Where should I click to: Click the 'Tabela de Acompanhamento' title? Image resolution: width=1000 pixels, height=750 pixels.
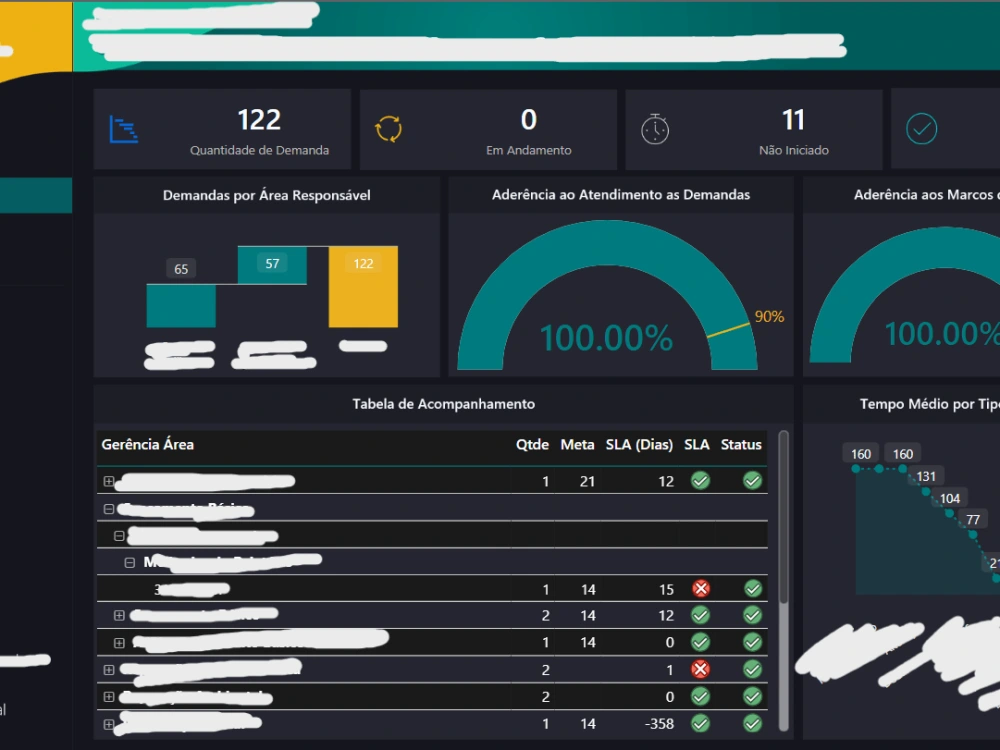(x=444, y=404)
